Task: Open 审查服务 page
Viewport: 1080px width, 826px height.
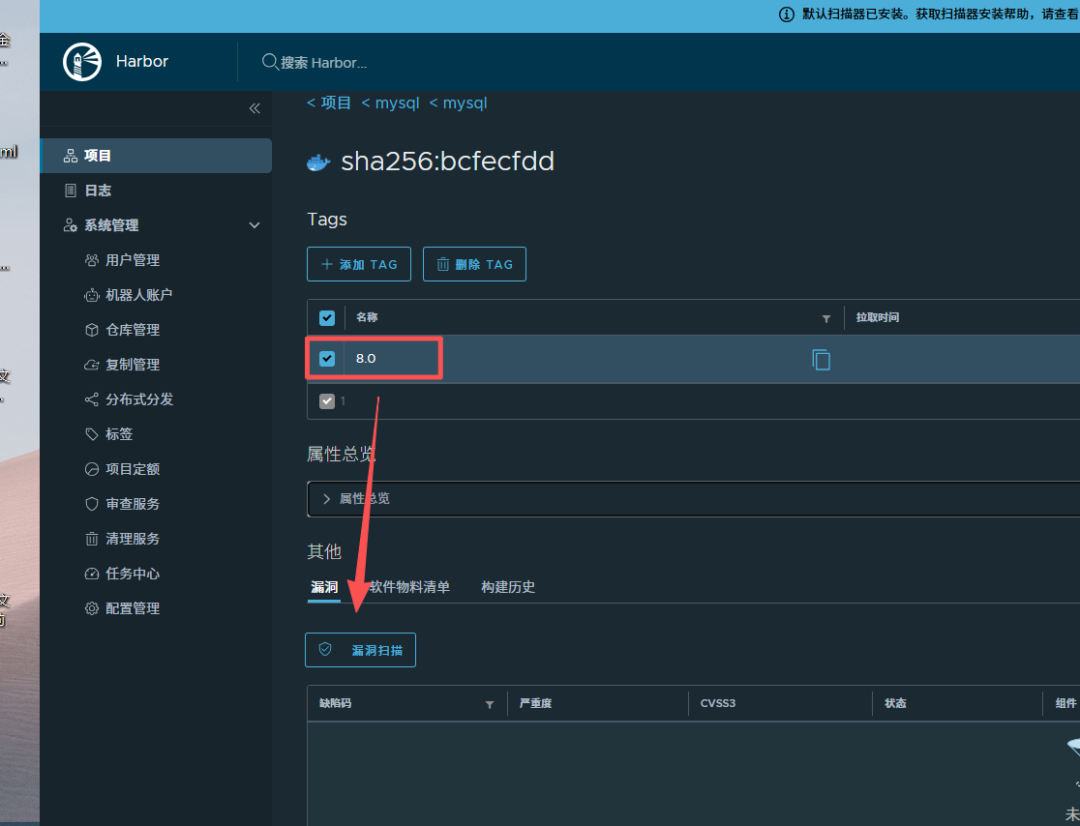Action: 132,504
